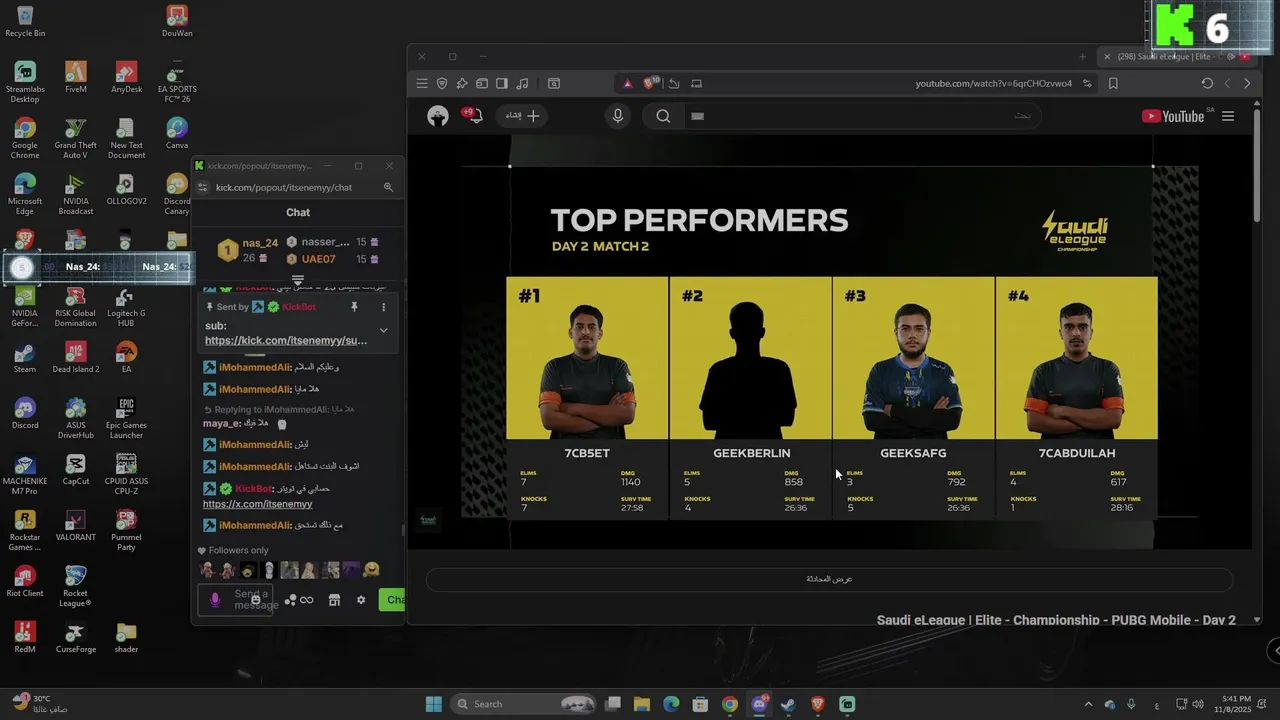Open Kick chat settings gear
Screen dimensions: 1280x720
tap(361, 600)
